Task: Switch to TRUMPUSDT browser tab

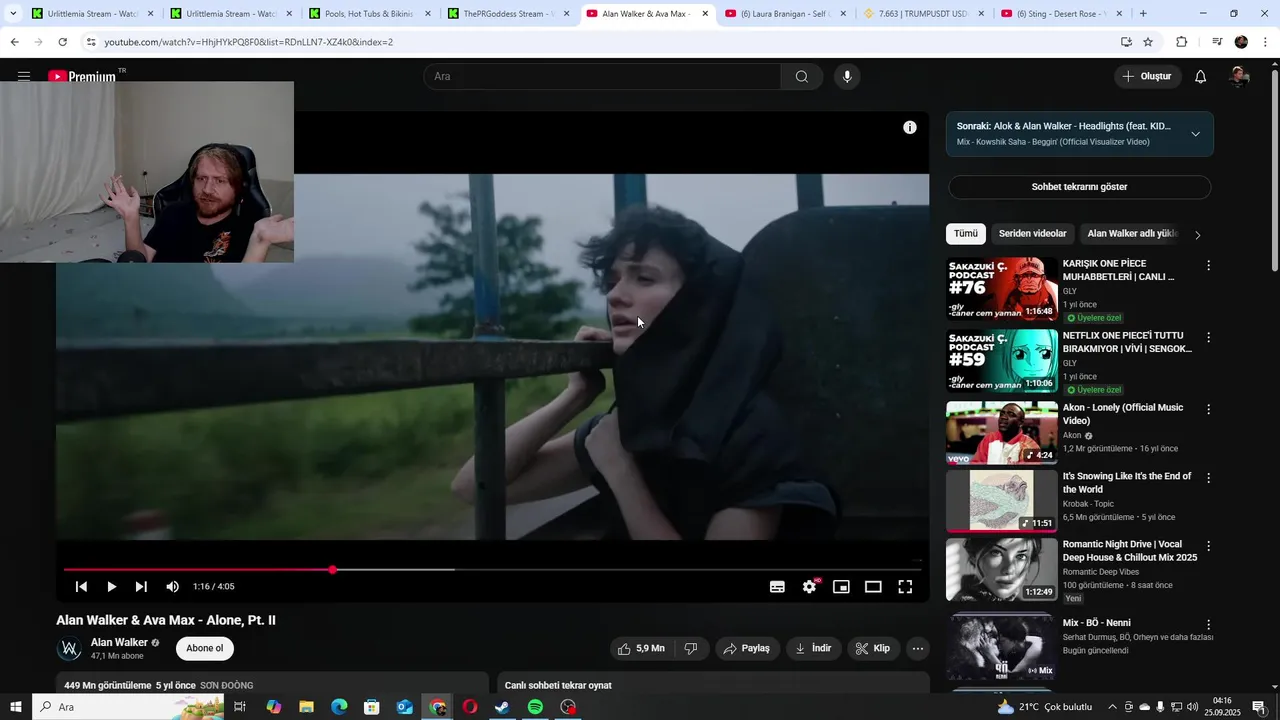Action: pyautogui.click(x=923, y=14)
